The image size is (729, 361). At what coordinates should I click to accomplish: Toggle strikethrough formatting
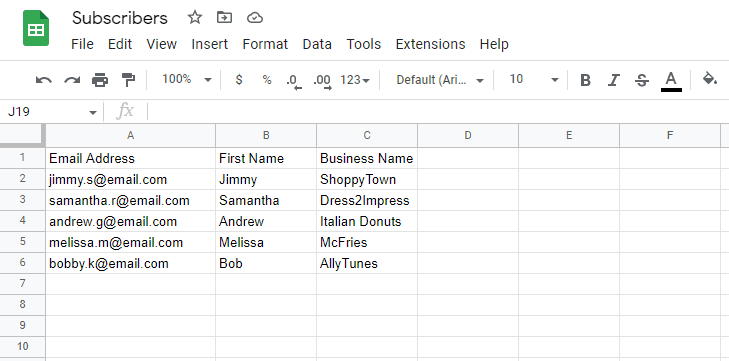pyautogui.click(x=642, y=80)
